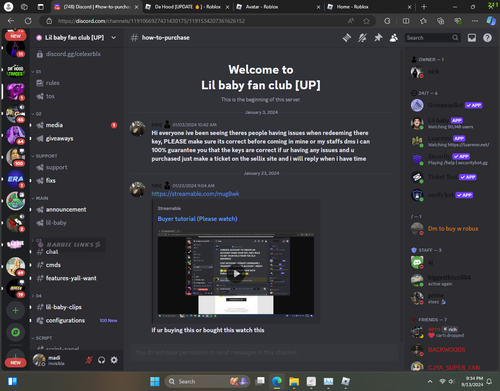Open own avatar in user panel
Image resolution: width=500 pixels, height=391 pixels.
coord(39,360)
